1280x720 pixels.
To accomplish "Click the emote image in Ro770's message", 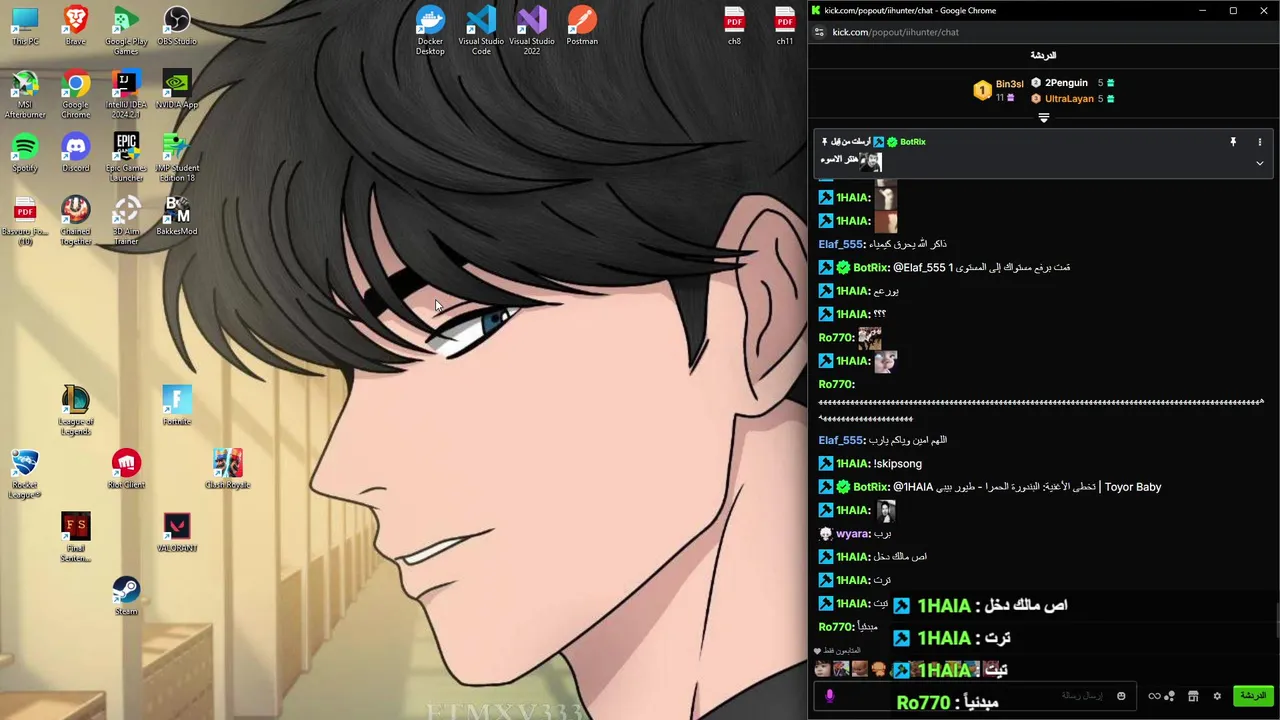I will pyautogui.click(x=869, y=338).
